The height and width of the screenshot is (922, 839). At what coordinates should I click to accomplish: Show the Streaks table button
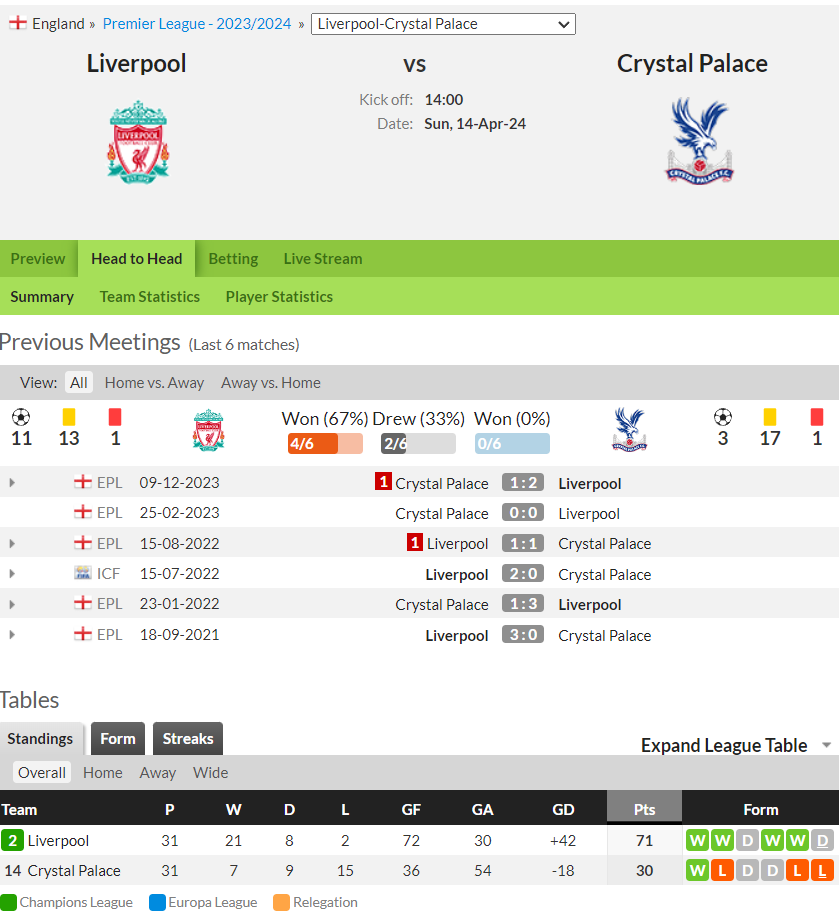[x=188, y=739]
